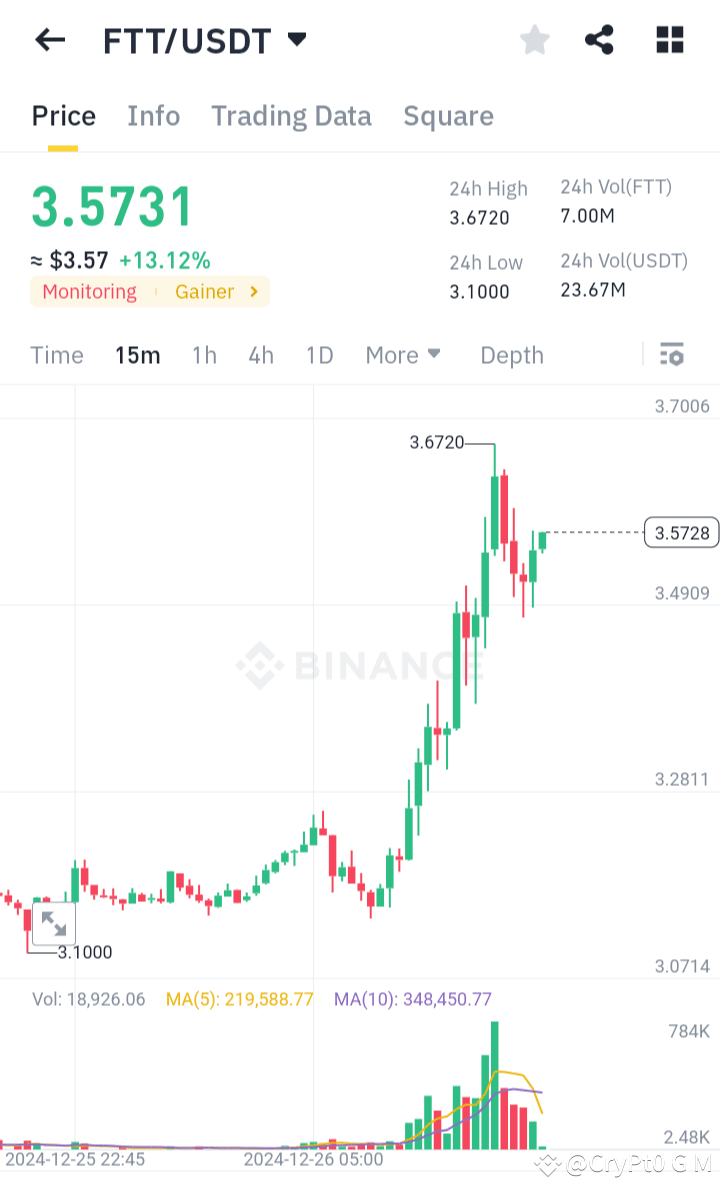This screenshot has width=720, height=1186.
Task: Select the 1D candlestick interval
Action: (x=319, y=355)
